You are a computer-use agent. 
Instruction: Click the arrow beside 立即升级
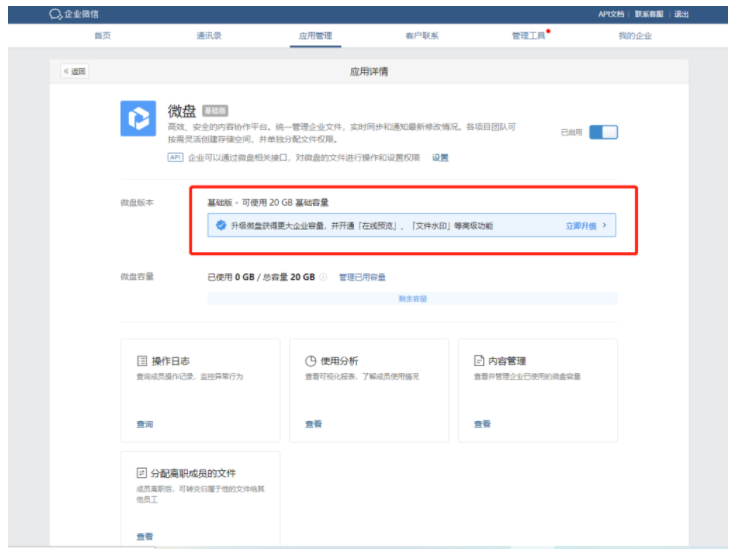point(604,226)
